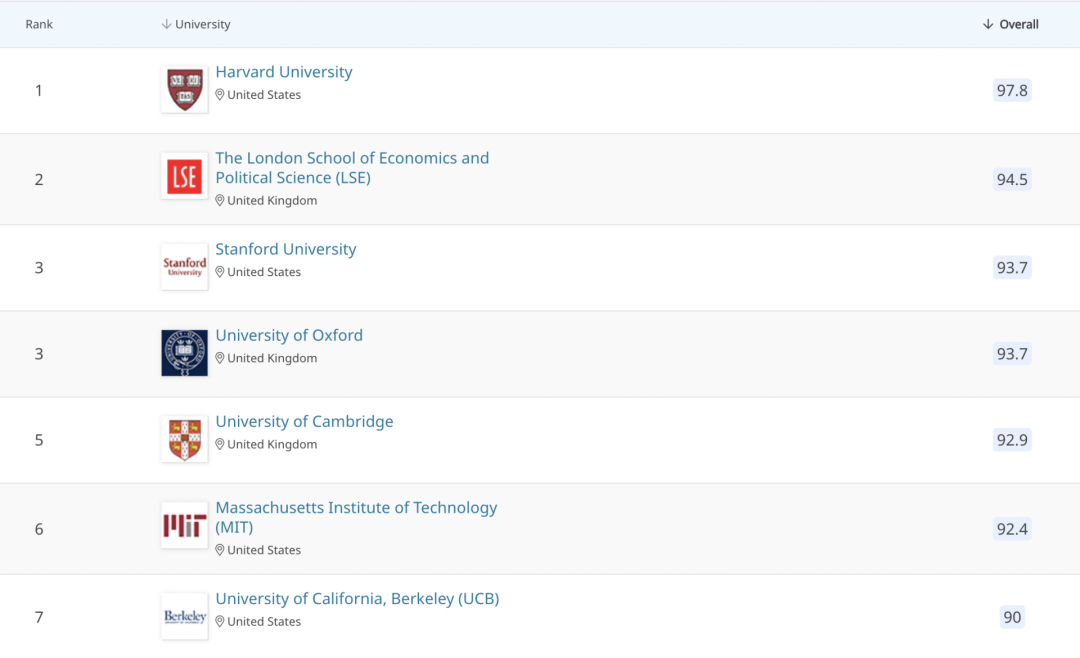Viewport: 1080px width, 658px height.
Task: Open University of California, Berkeley link
Action: 357,598
